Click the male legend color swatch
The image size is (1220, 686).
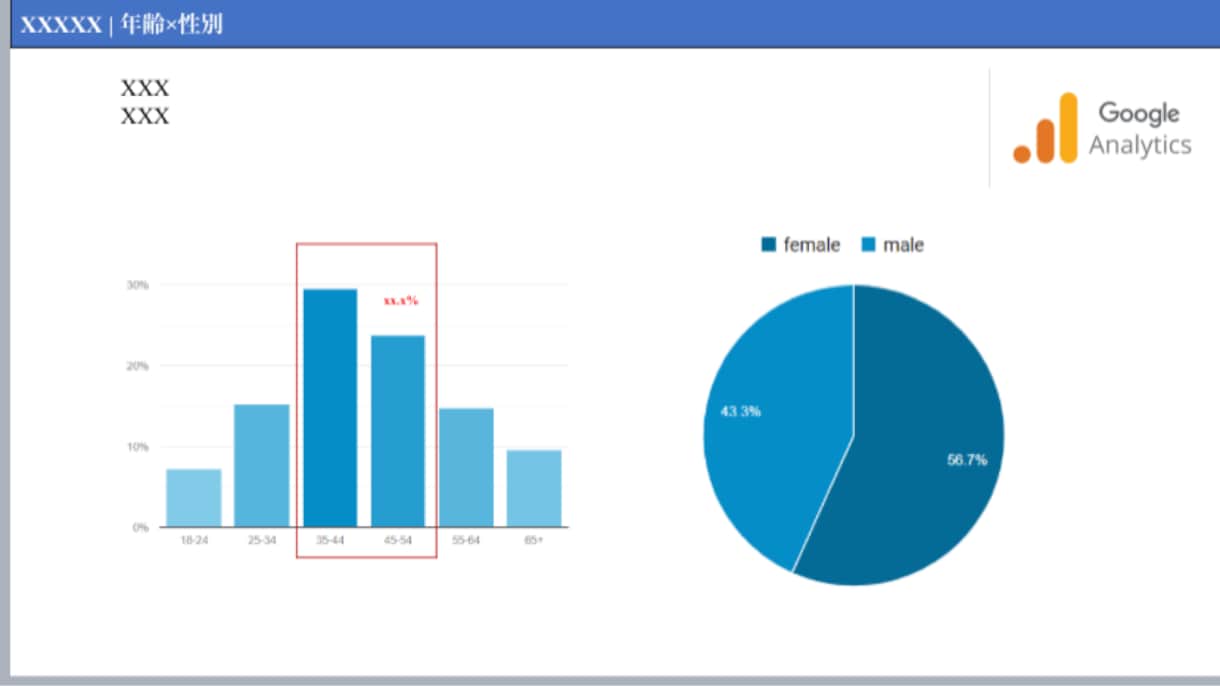click(x=868, y=245)
